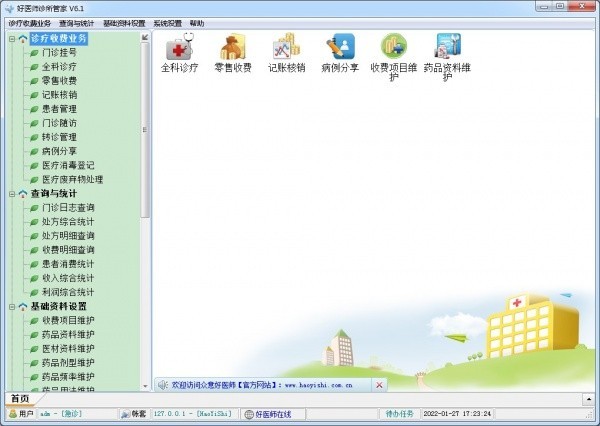The width and height of the screenshot is (600, 426).
Task: Click the 用户 user icon in status bar
Action: coord(13,414)
